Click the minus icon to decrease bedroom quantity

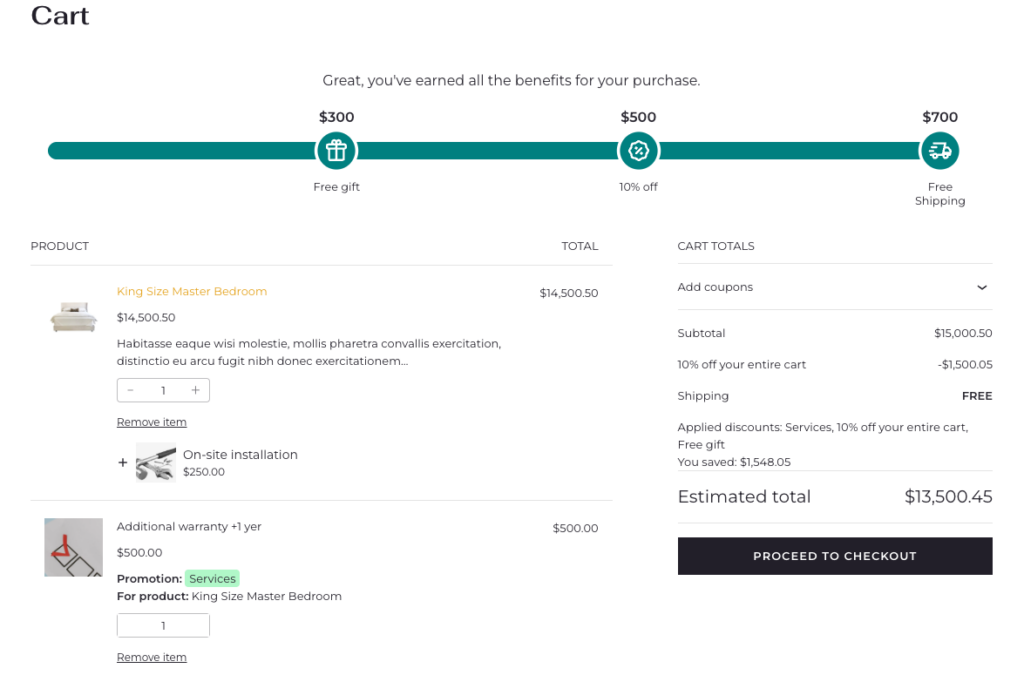tap(131, 390)
